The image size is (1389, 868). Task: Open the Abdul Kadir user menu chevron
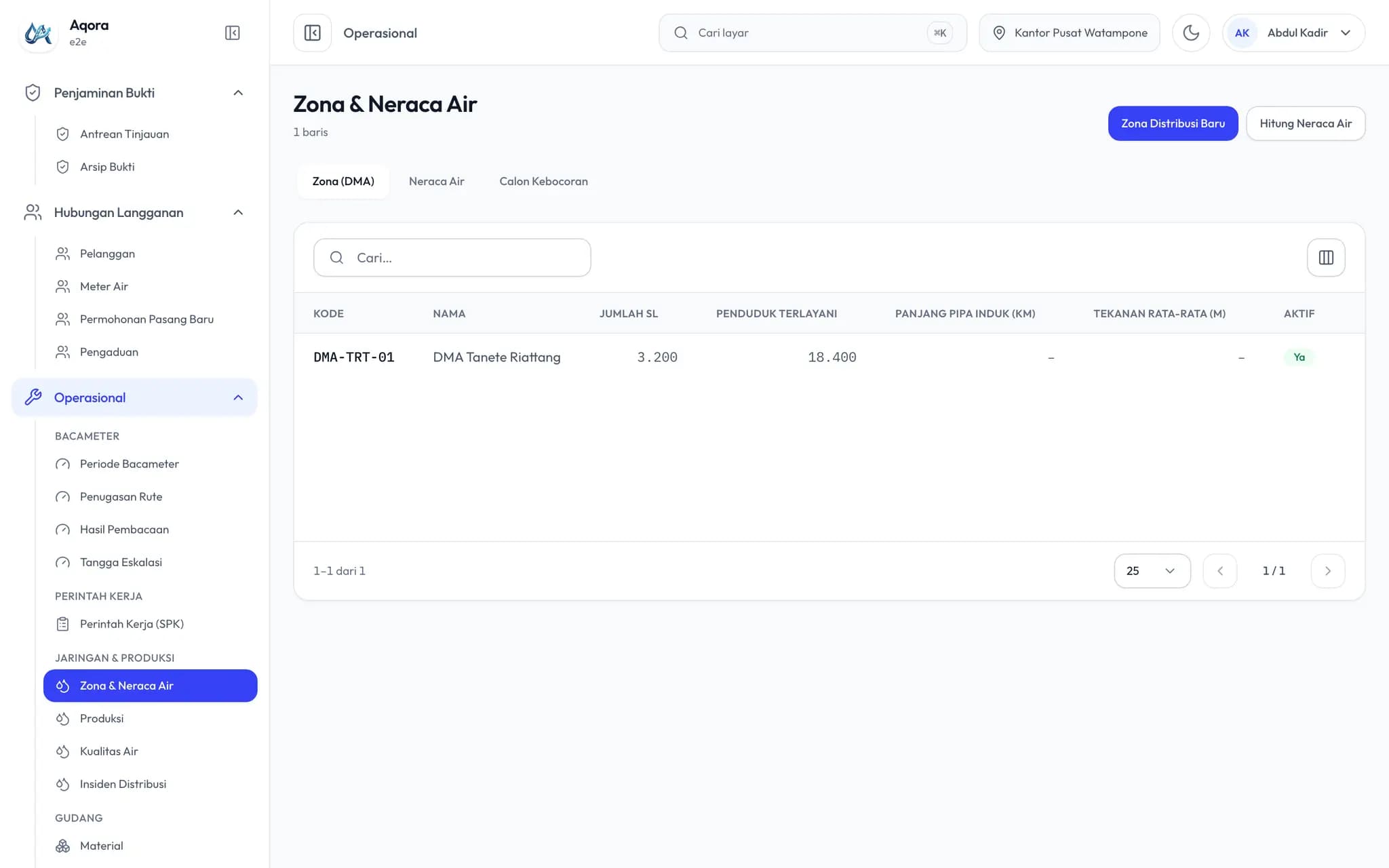pyautogui.click(x=1346, y=33)
